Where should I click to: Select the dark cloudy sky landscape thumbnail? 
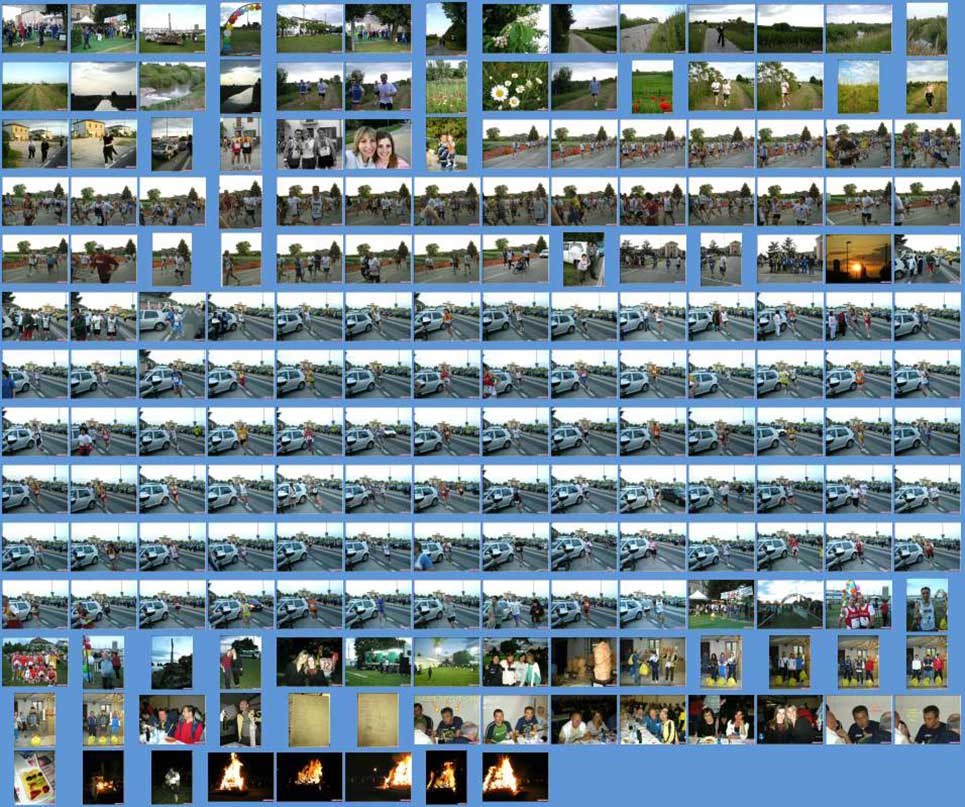pos(103,86)
